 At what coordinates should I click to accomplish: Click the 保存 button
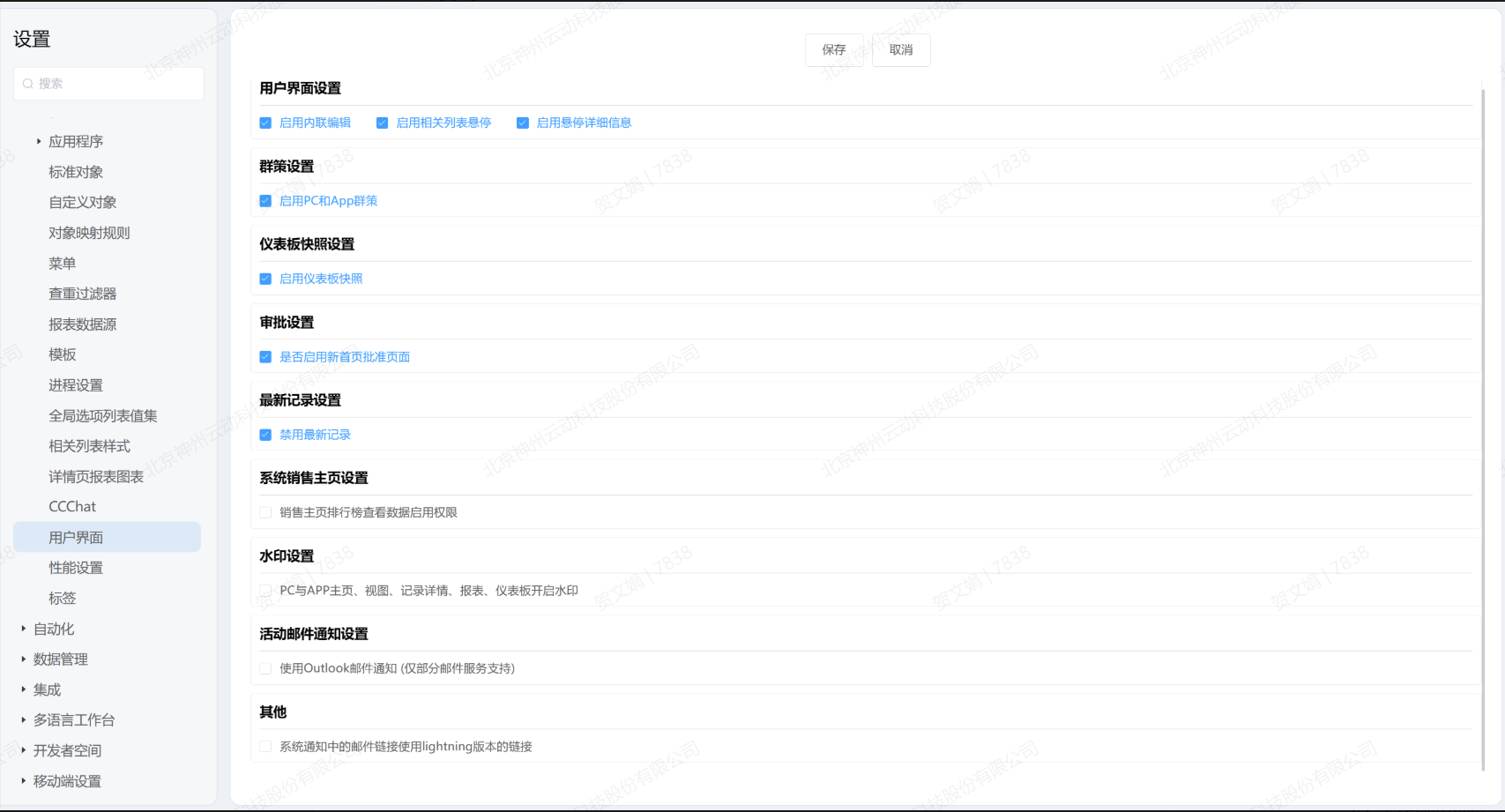pos(833,50)
